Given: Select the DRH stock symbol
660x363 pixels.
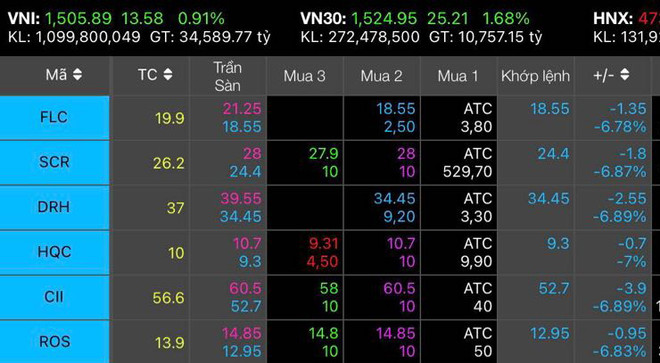Looking at the screenshot, I should click(x=54, y=207).
